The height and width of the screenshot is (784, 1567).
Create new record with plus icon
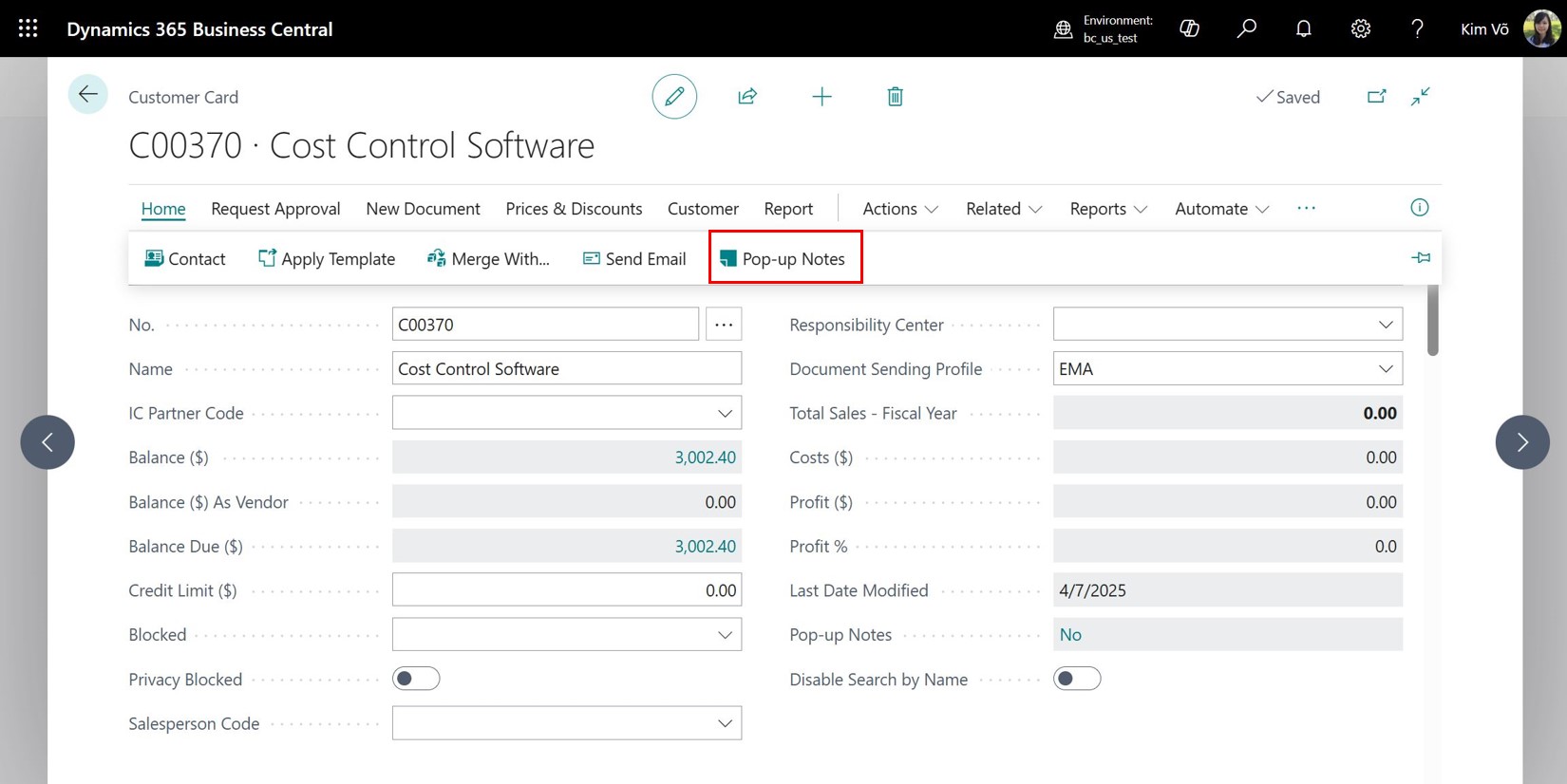[x=821, y=96]
